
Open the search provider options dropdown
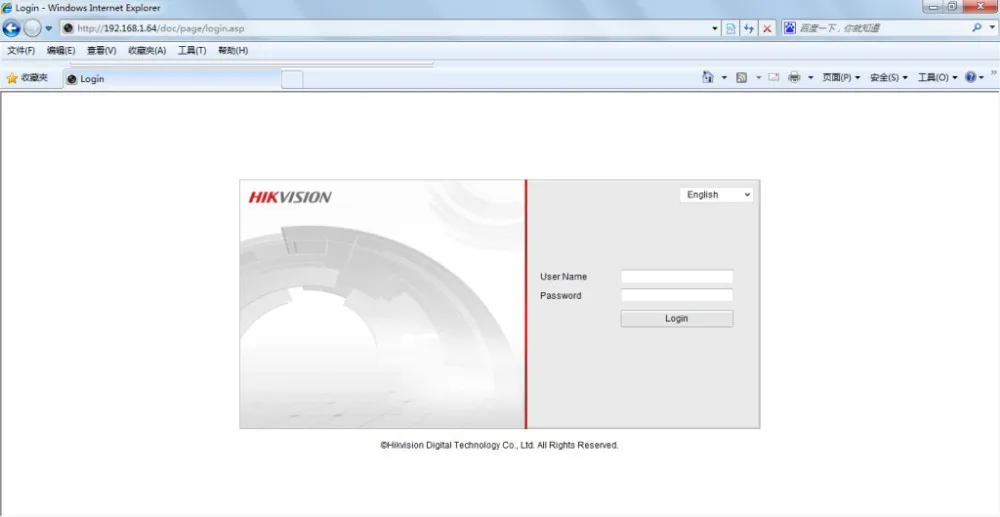pyautogui.click(x=992, y=28)
